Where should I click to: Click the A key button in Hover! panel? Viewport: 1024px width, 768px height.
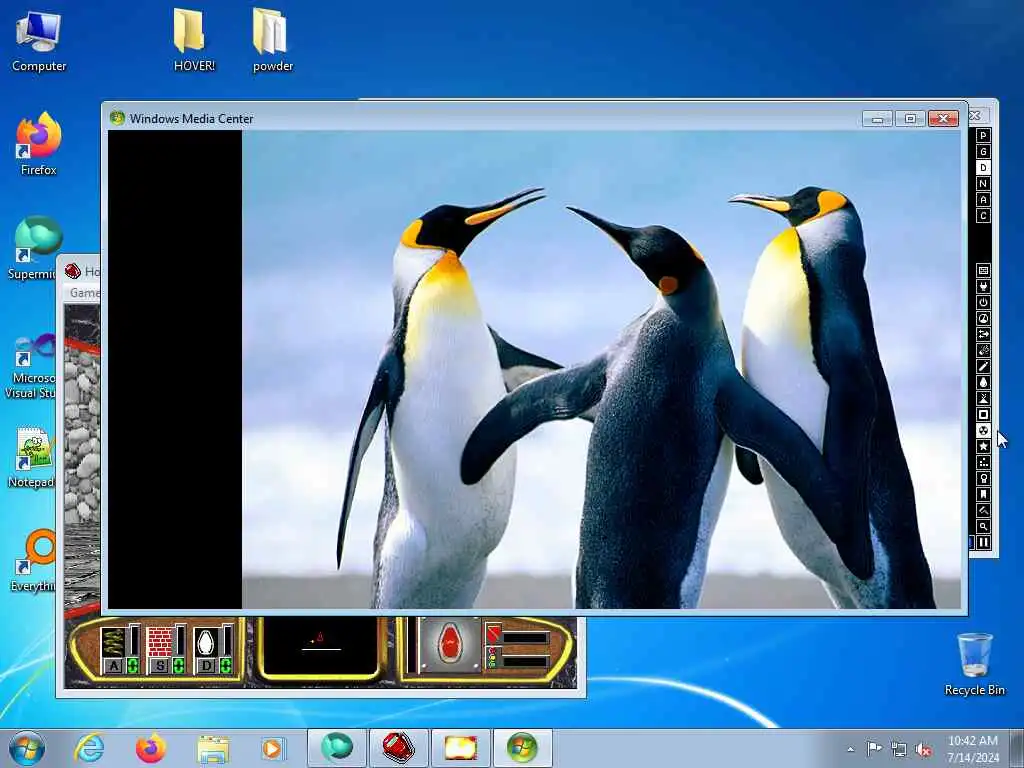(x=114, y=665)
